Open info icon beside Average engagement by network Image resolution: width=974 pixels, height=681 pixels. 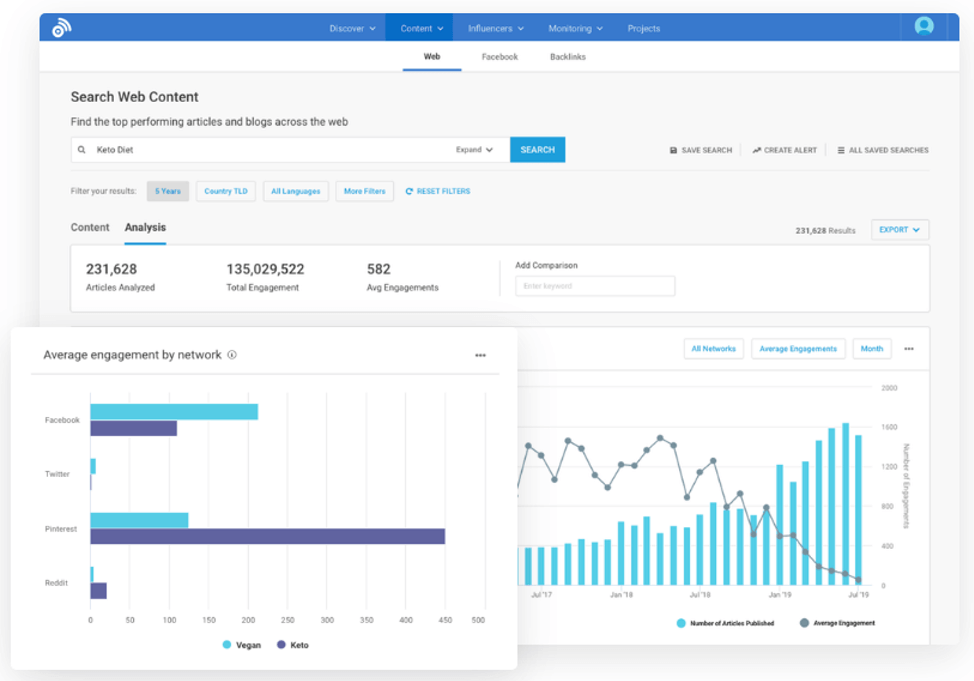[x=232, y=355]
